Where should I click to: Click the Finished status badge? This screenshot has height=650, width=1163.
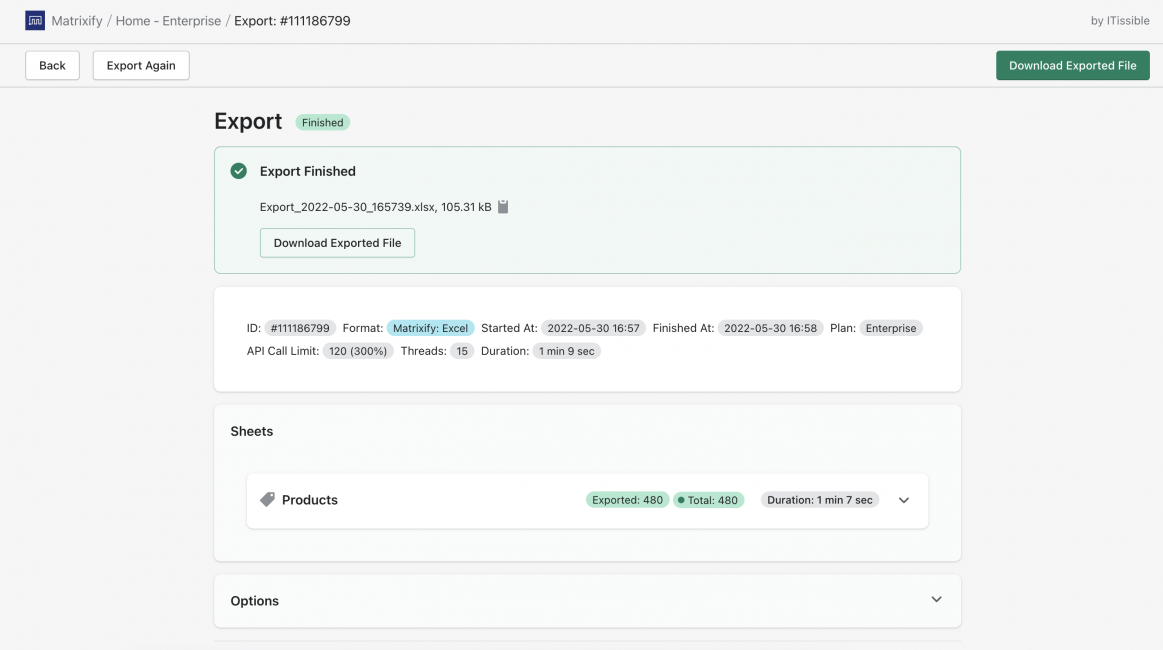(322, 122)
